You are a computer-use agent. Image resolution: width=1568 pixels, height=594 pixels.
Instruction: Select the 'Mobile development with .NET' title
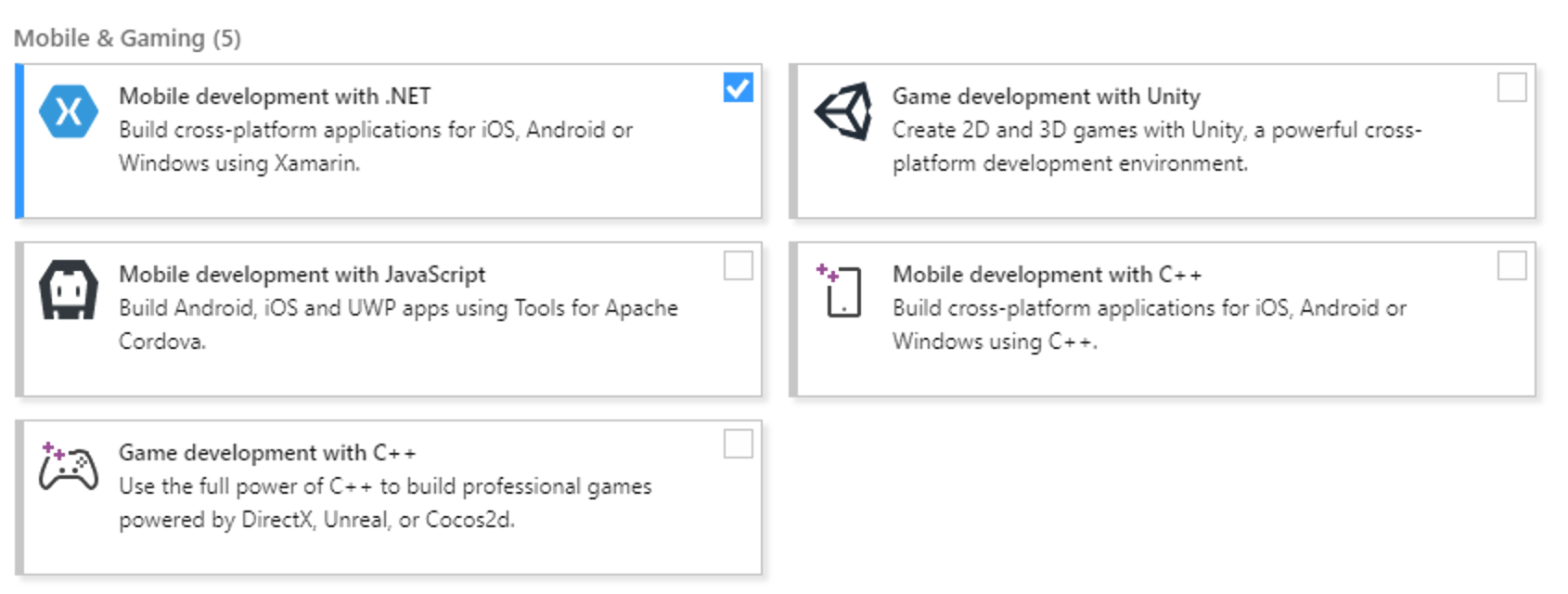pos(275,96)
